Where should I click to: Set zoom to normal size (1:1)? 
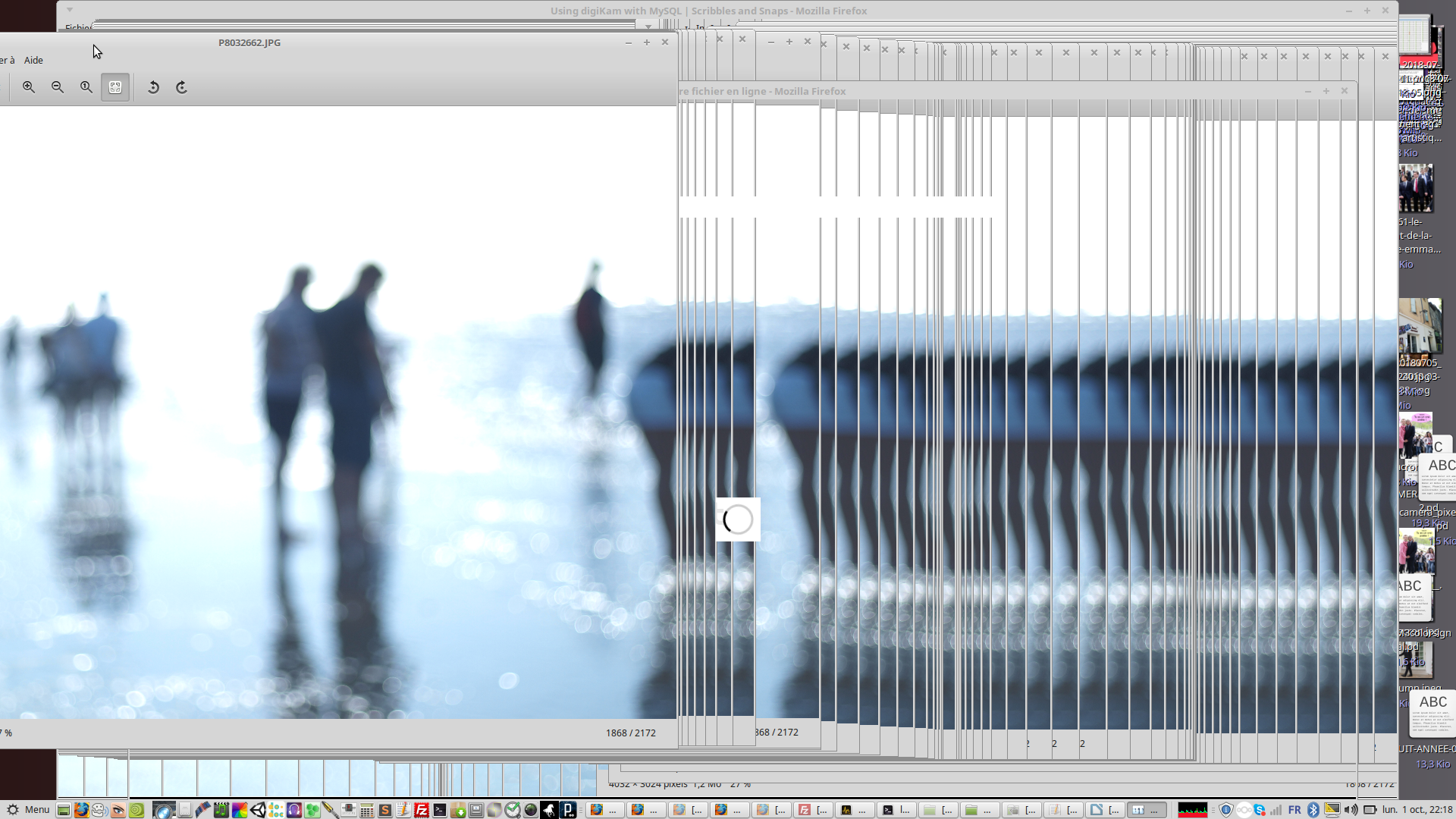86,87
